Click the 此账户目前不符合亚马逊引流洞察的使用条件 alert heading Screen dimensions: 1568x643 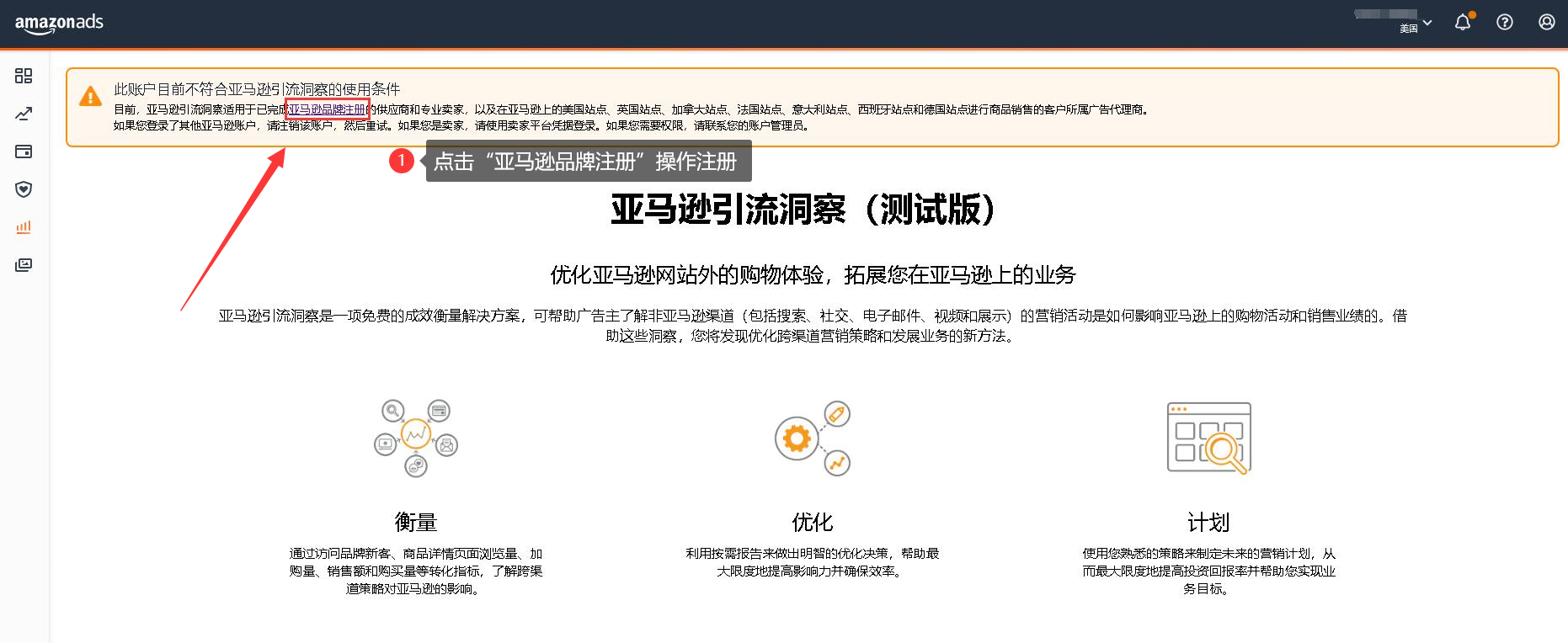tap(257, 89)
